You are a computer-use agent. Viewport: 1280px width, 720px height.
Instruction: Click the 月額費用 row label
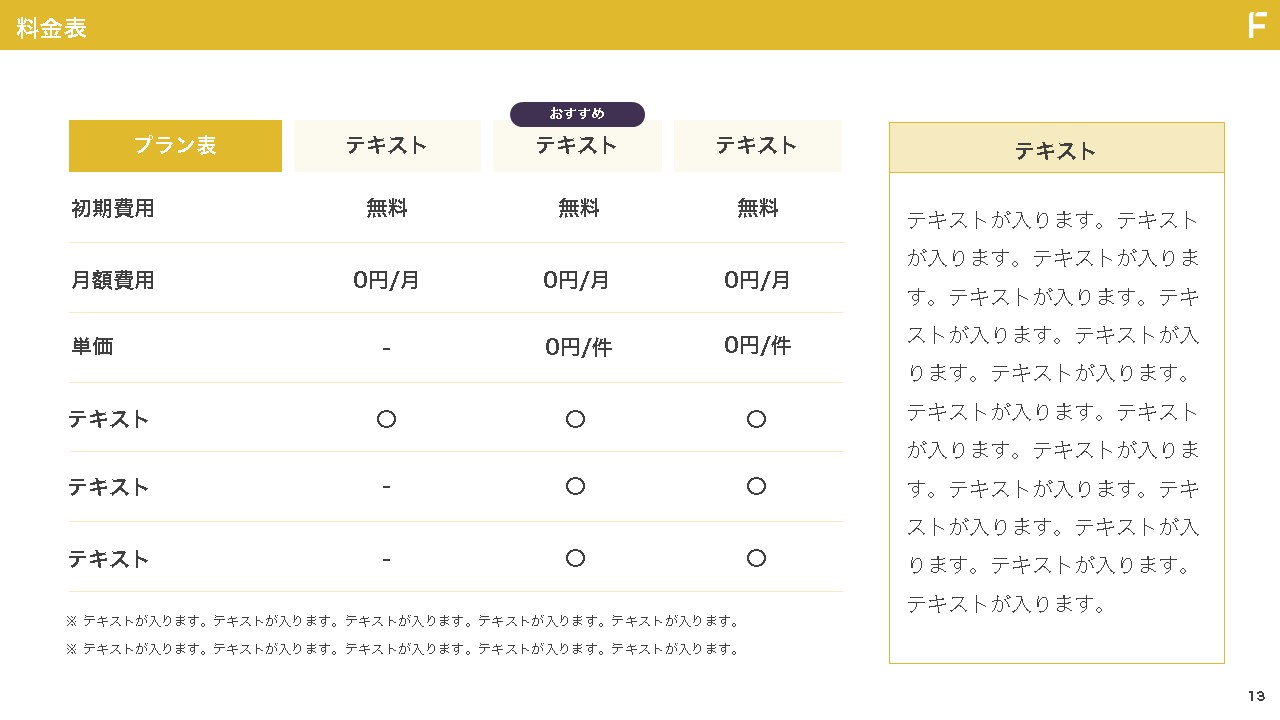112,280
